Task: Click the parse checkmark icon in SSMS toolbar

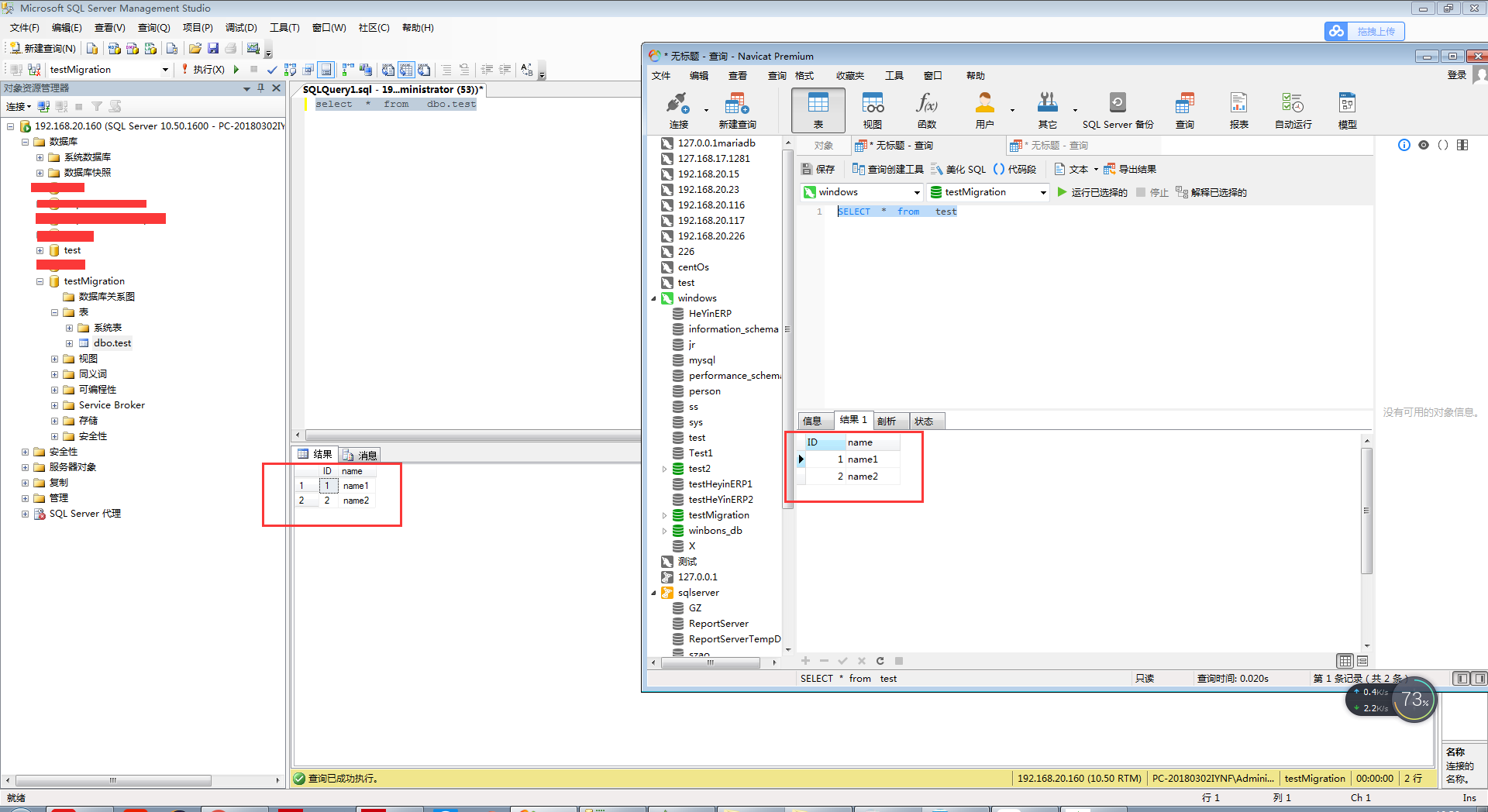Action: point(272,69)
